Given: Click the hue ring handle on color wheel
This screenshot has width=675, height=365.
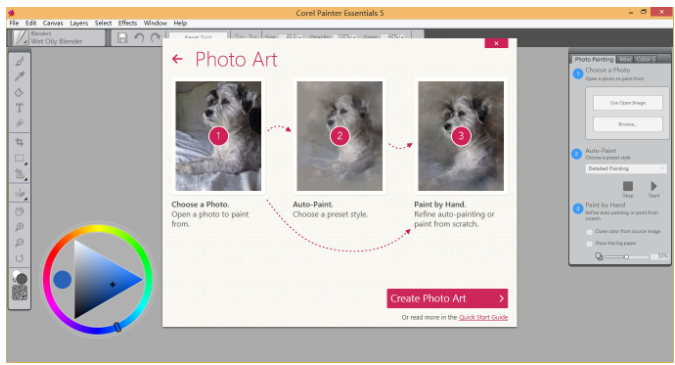Looking at the screenshot, I should [118, 327].
